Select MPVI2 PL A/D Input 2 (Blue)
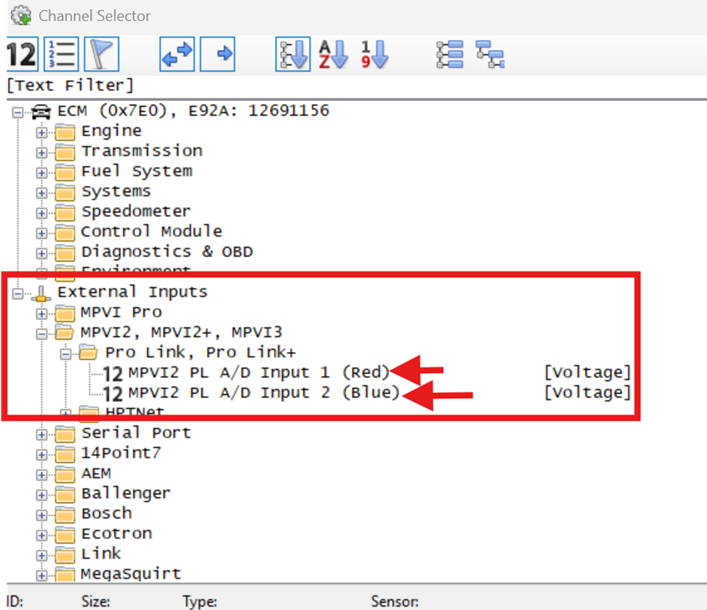Screen dimensions: 707x610 pyautogui.click(x=263, y=393)
